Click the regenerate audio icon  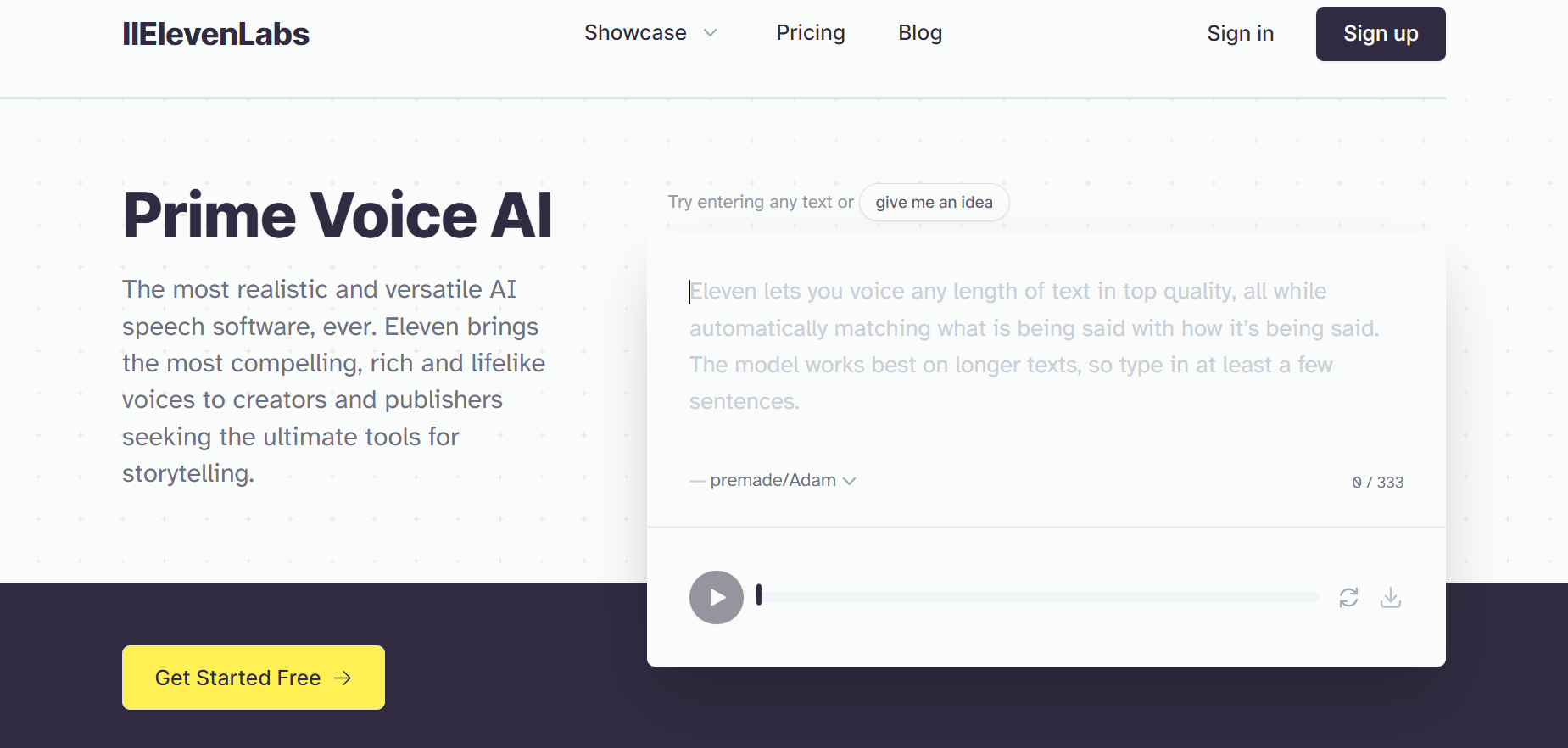click(x=1348, y=598)
